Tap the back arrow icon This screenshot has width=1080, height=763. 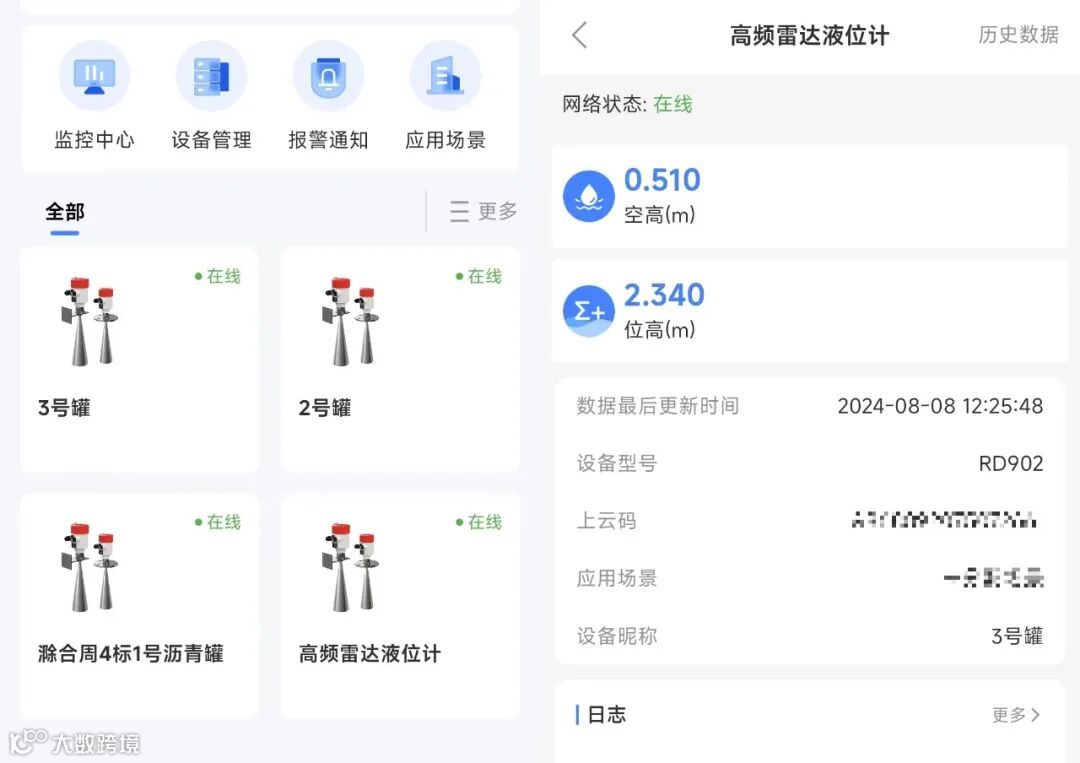580,35
